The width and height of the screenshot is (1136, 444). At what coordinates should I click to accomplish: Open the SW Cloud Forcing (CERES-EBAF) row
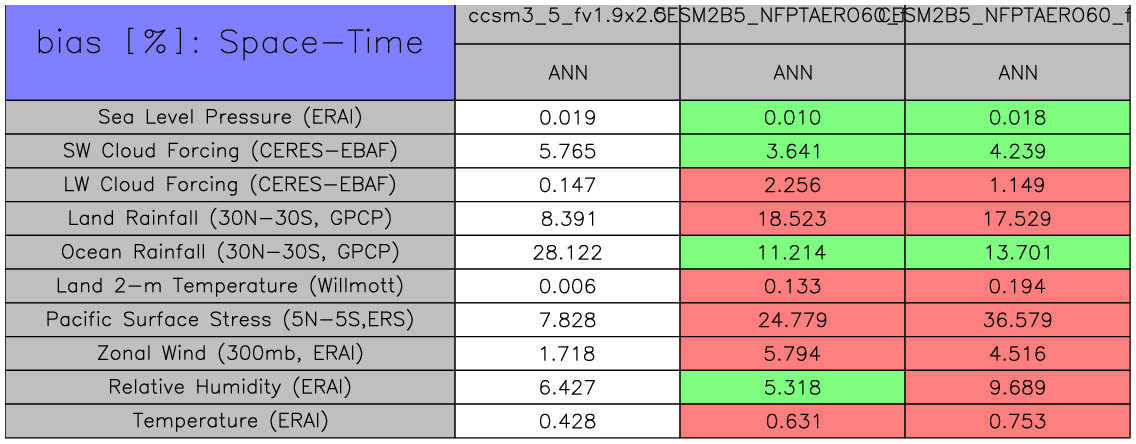(230, 151)
